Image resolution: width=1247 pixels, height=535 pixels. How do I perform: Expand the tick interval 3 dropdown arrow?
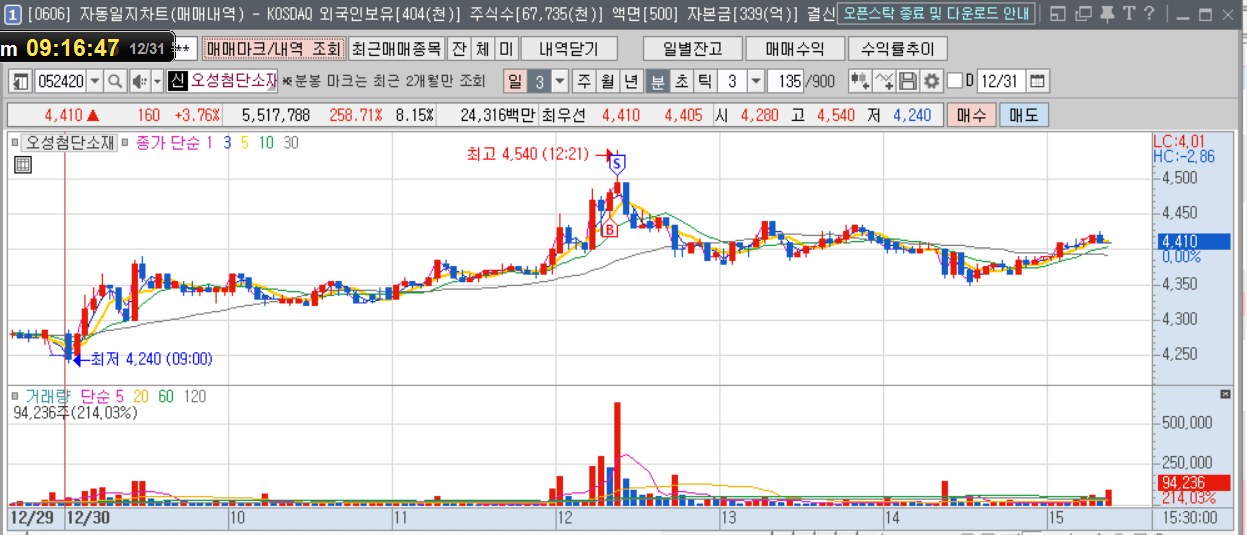click(756, 81)
